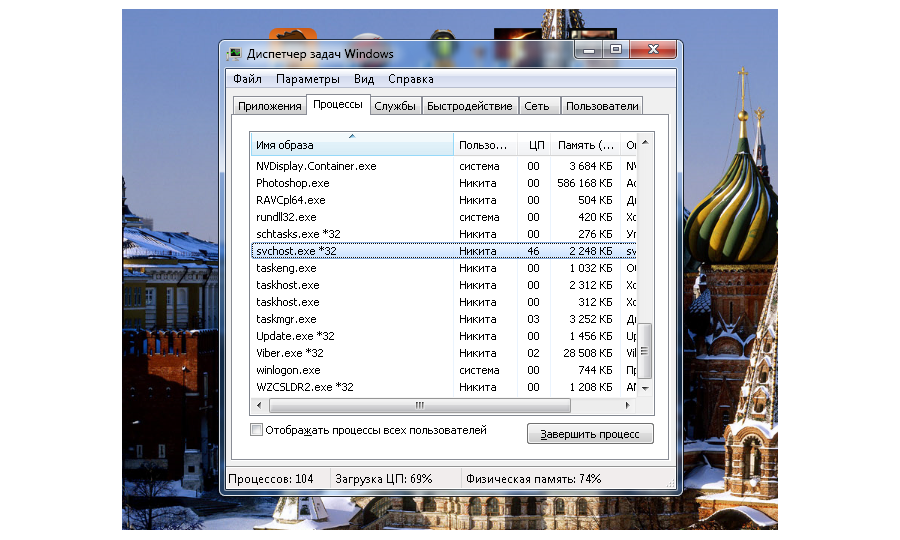
Task: Enable Отображать процессы всех пользователей checkbox
Action: [257, 430]
